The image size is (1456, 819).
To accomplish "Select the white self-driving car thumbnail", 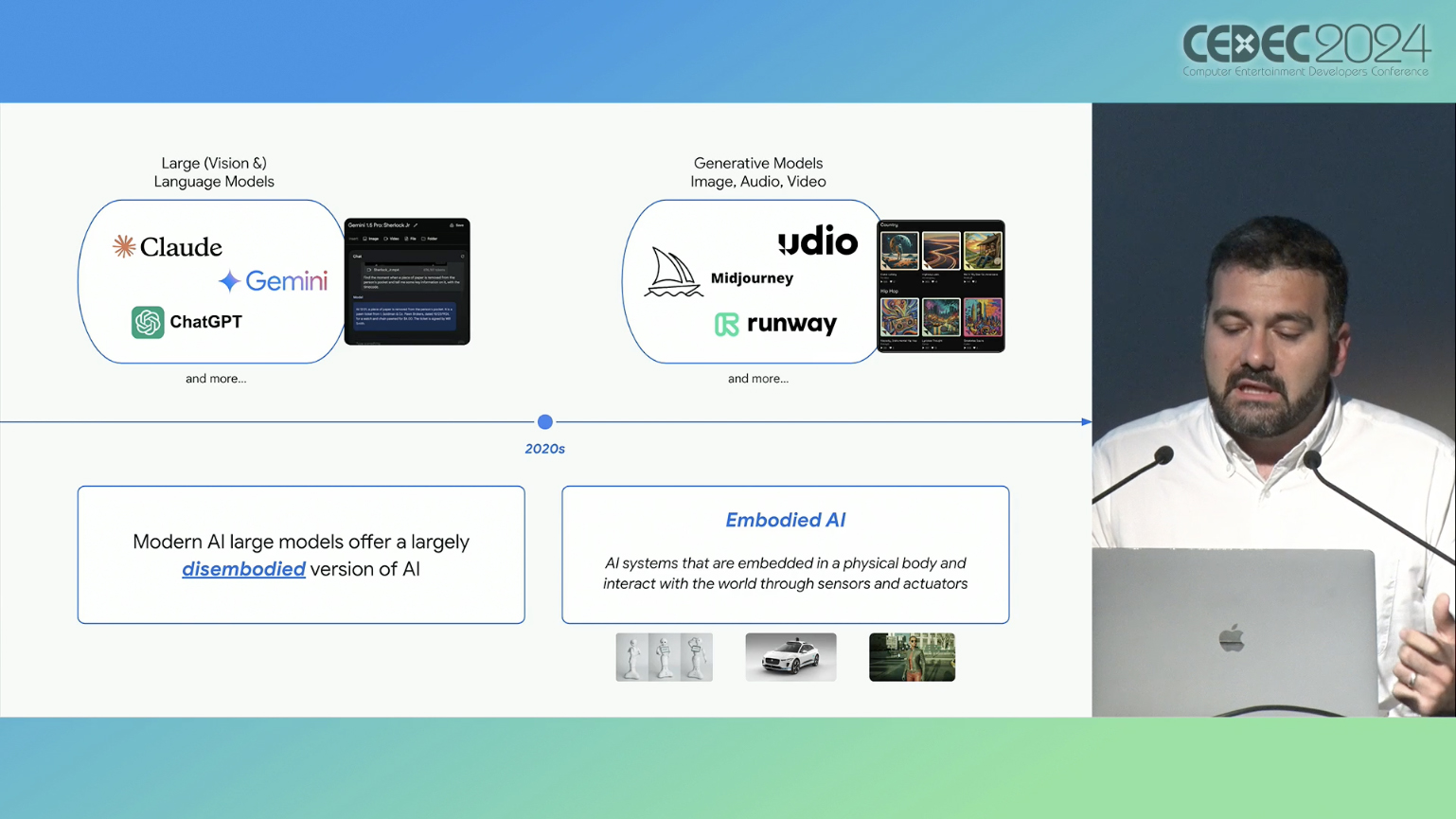I will click(x=790, y=657).
